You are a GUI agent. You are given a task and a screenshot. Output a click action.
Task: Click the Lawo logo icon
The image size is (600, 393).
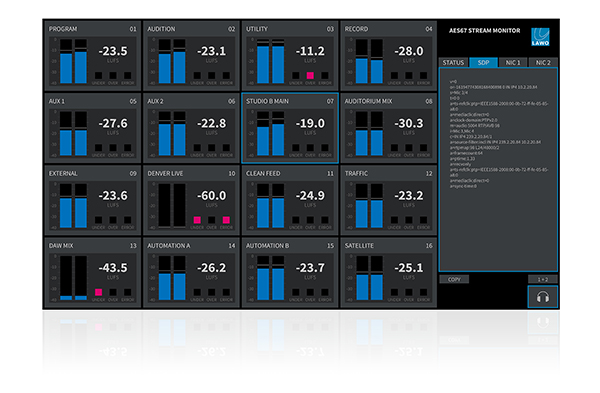coord(540,37)
